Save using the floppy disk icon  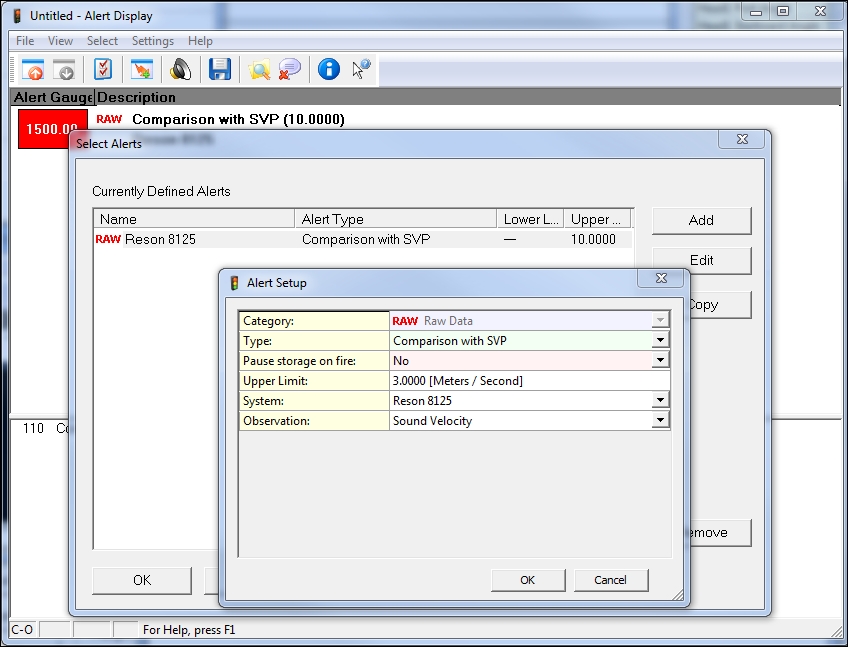point(220,70)
